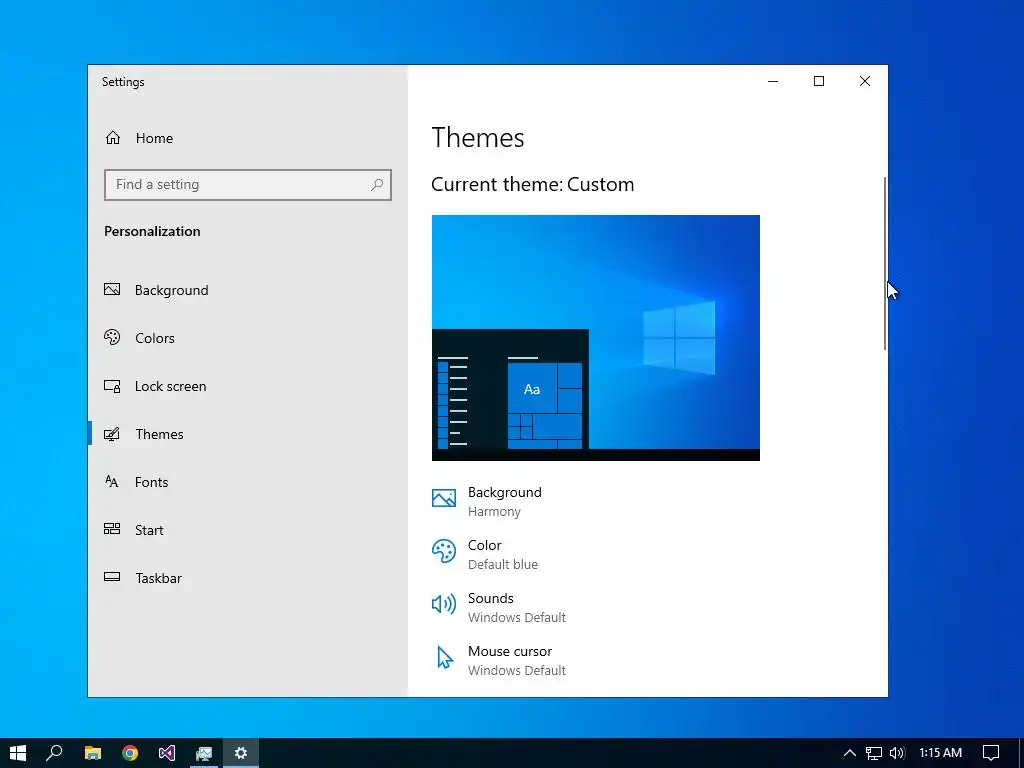Click the Themes brush icon in sidebar

pos(112,434)
